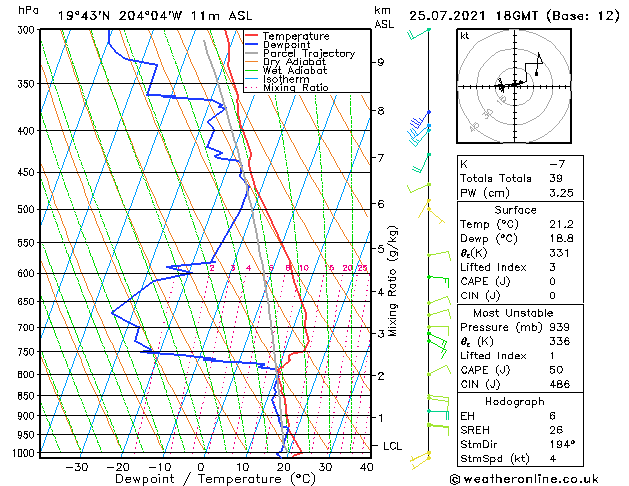Click the Totals Totals index row

click(520, 178)
